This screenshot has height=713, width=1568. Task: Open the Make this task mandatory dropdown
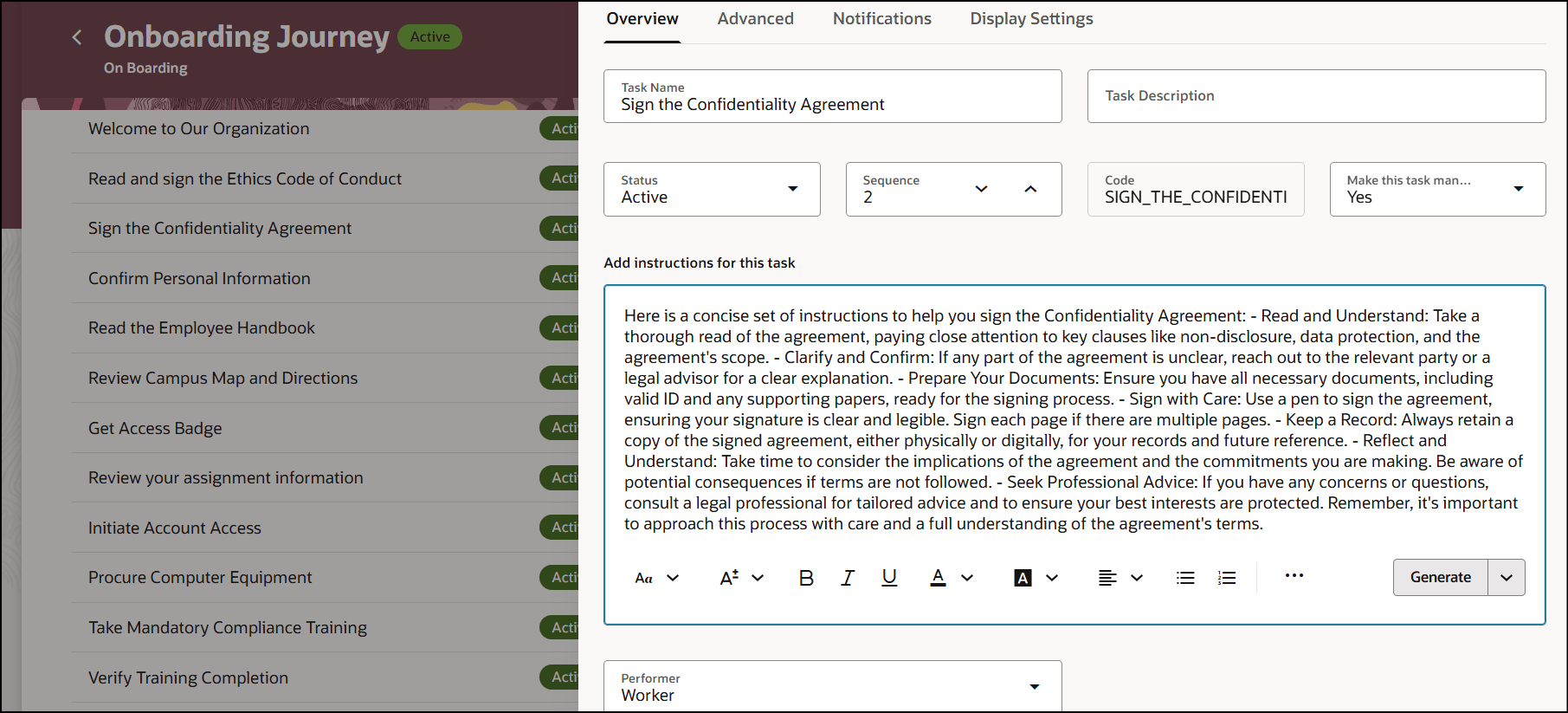(x=1518, y=189)
